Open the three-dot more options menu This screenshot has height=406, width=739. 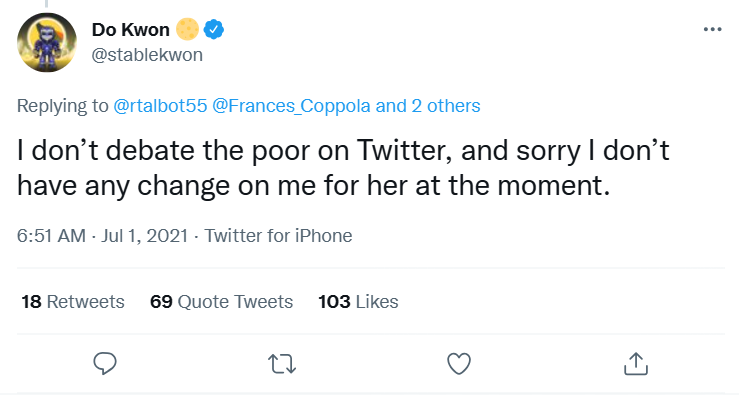click(712, 29)
